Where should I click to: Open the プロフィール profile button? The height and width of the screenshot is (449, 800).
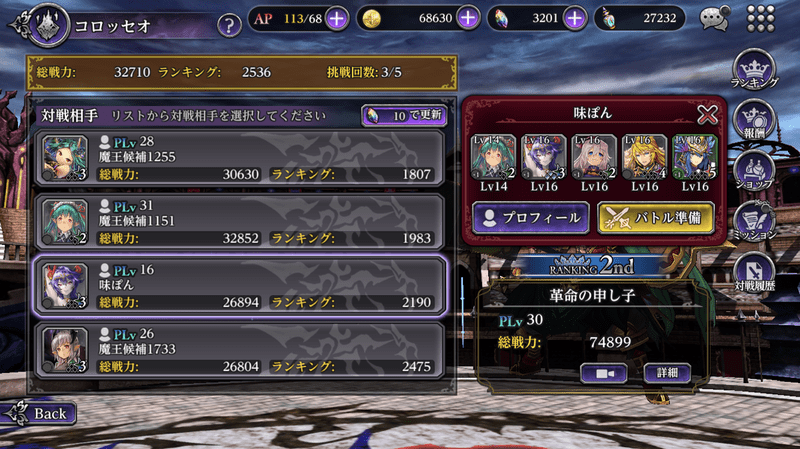point(531,218)
